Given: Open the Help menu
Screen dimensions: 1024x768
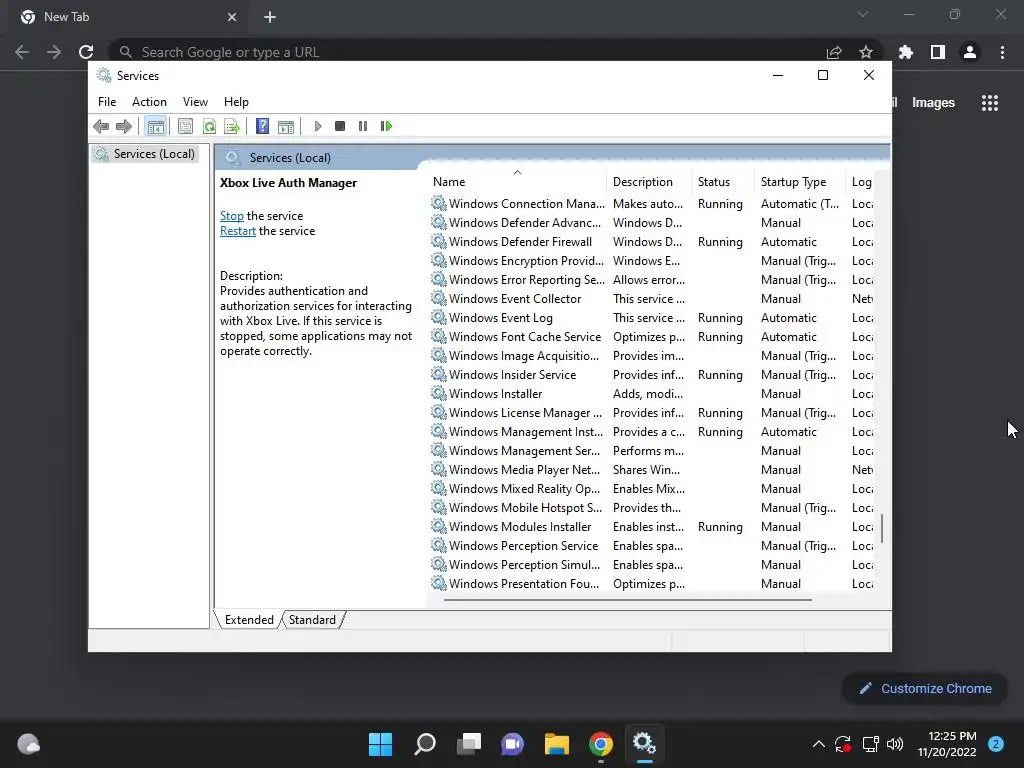Looking at the screenshot, I should (x=236, y=102).
